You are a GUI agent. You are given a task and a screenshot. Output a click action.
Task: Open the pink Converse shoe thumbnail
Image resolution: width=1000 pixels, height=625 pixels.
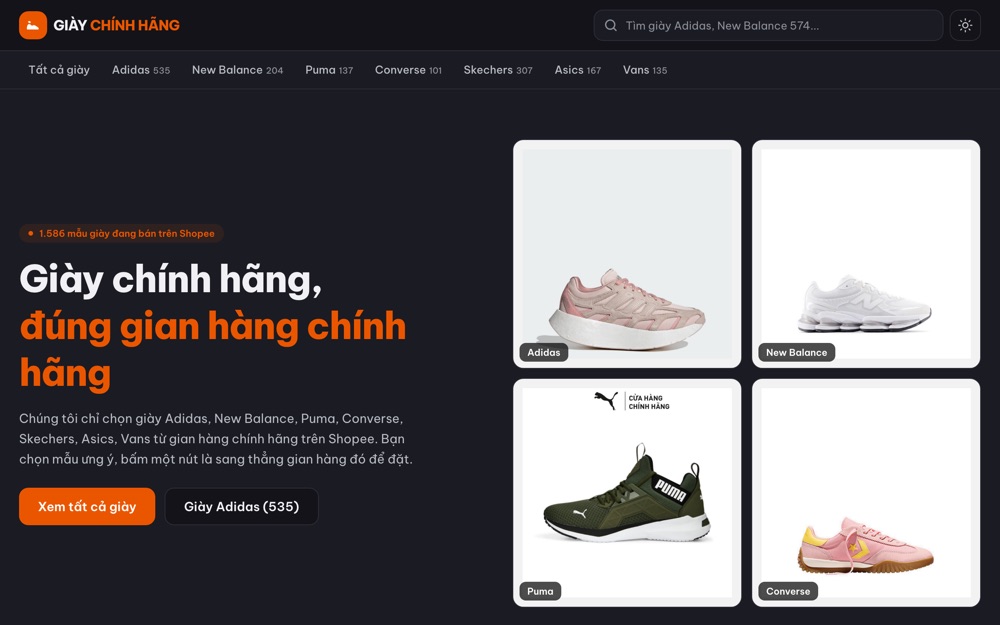tap(865, 493)
